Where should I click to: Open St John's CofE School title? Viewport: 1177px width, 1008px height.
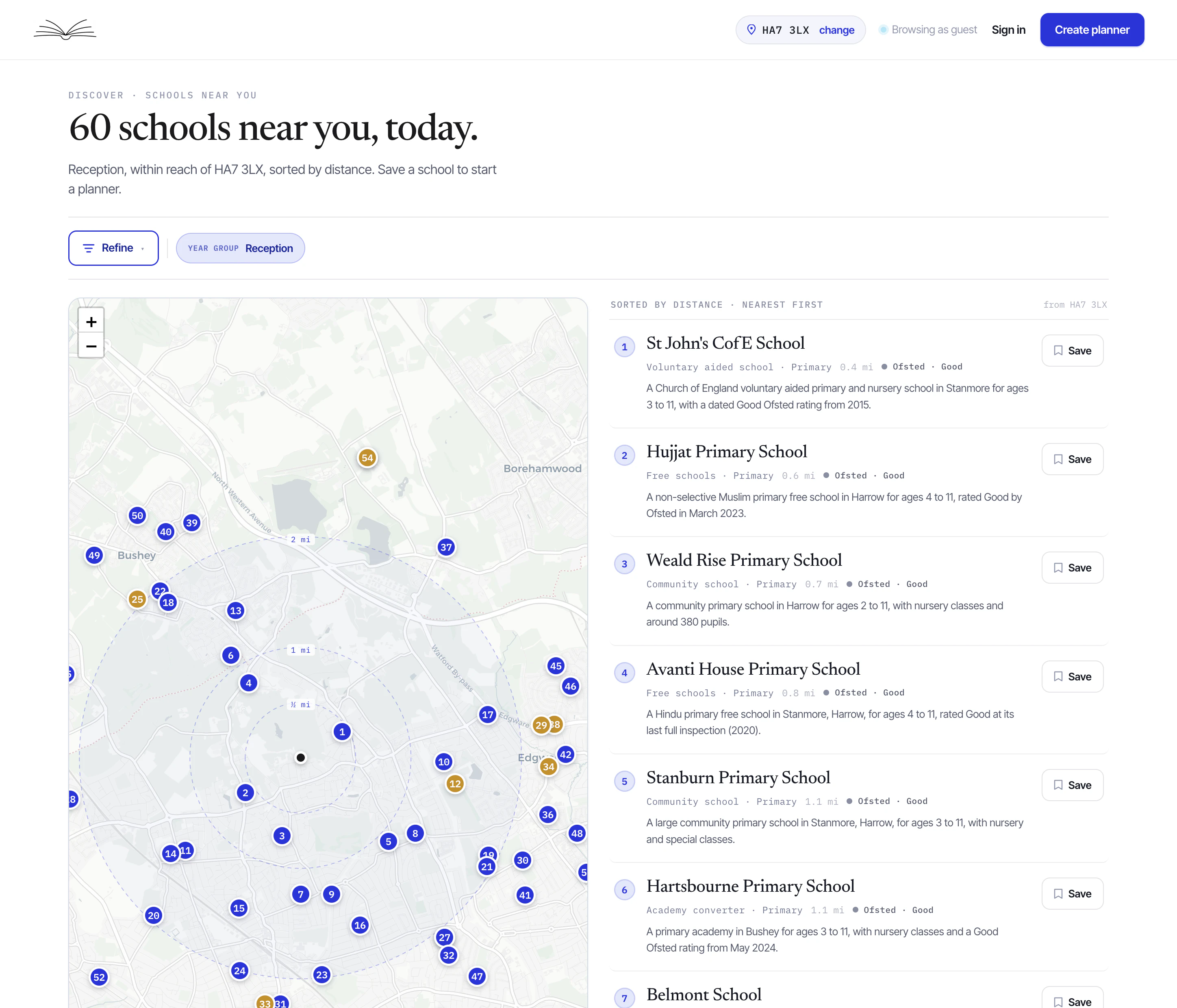(725, 343)
